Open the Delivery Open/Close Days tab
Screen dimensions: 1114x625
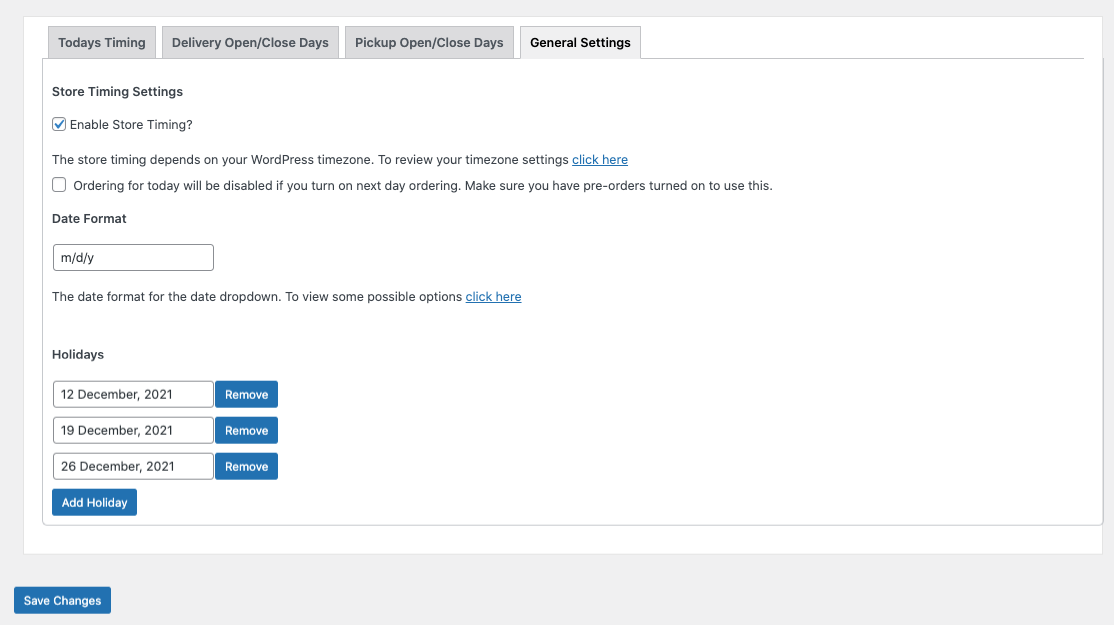point(250,43)
